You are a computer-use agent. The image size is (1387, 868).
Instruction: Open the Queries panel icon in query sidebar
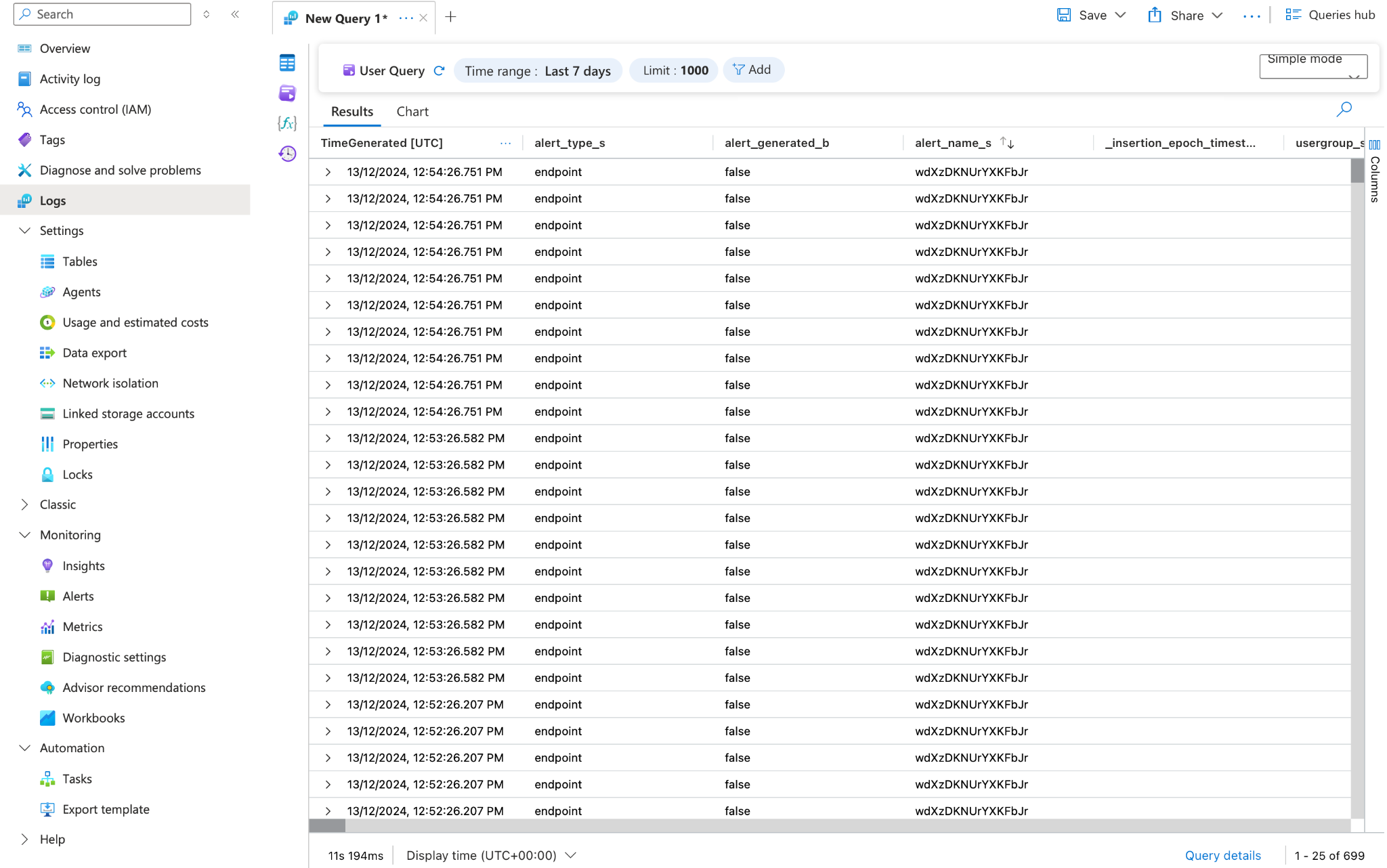coord(287,93)
